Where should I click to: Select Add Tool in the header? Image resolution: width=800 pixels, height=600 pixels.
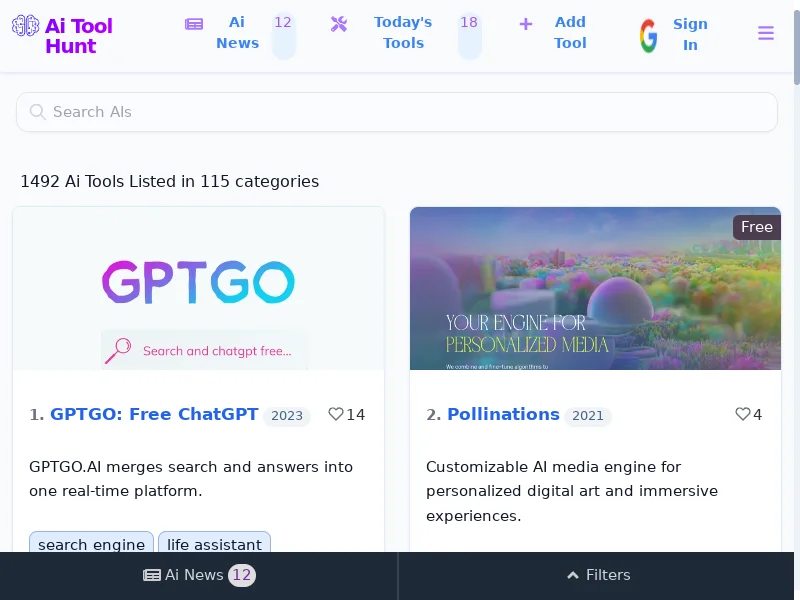(x=570, y=33)
